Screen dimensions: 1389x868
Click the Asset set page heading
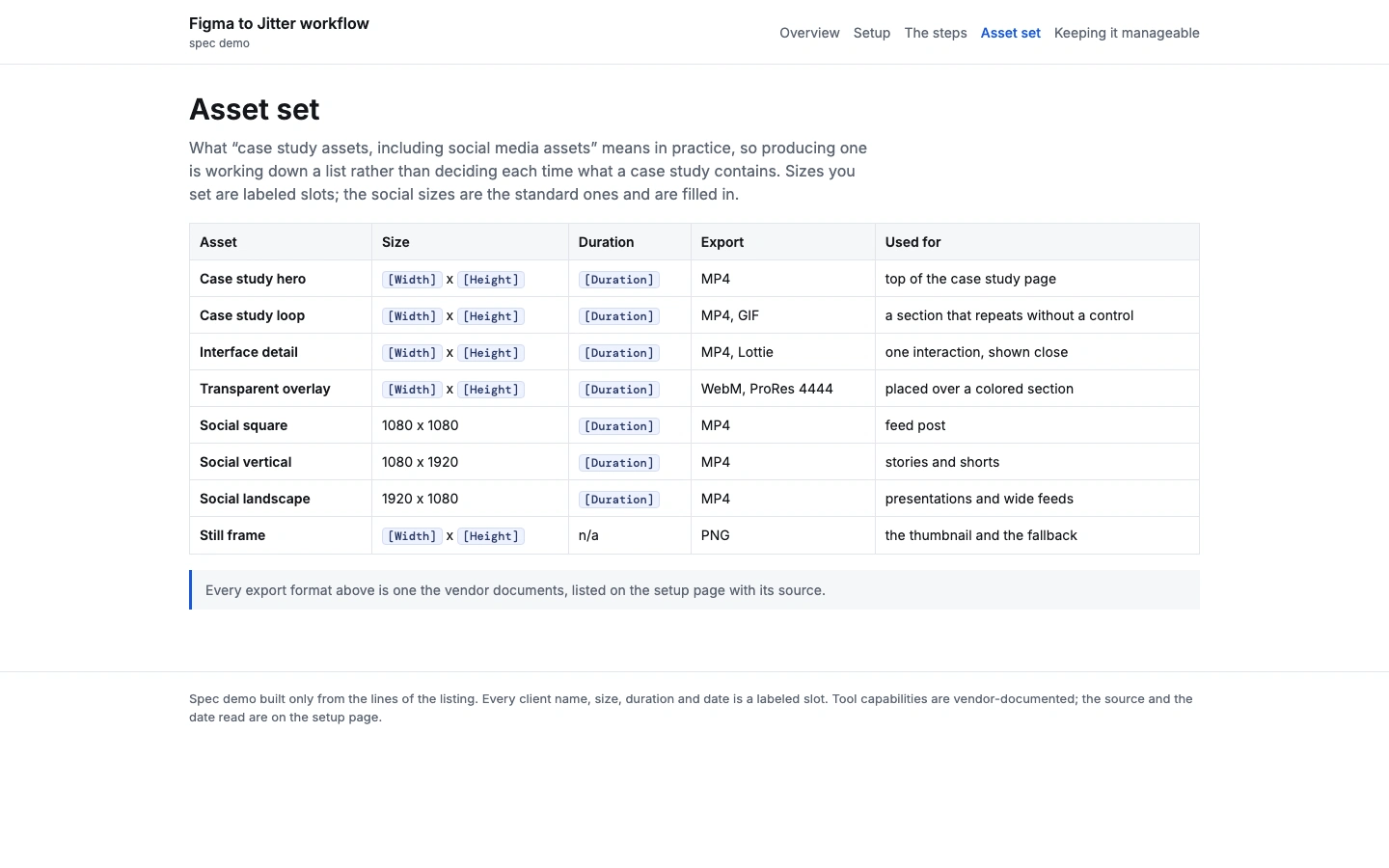click(255, 110)
